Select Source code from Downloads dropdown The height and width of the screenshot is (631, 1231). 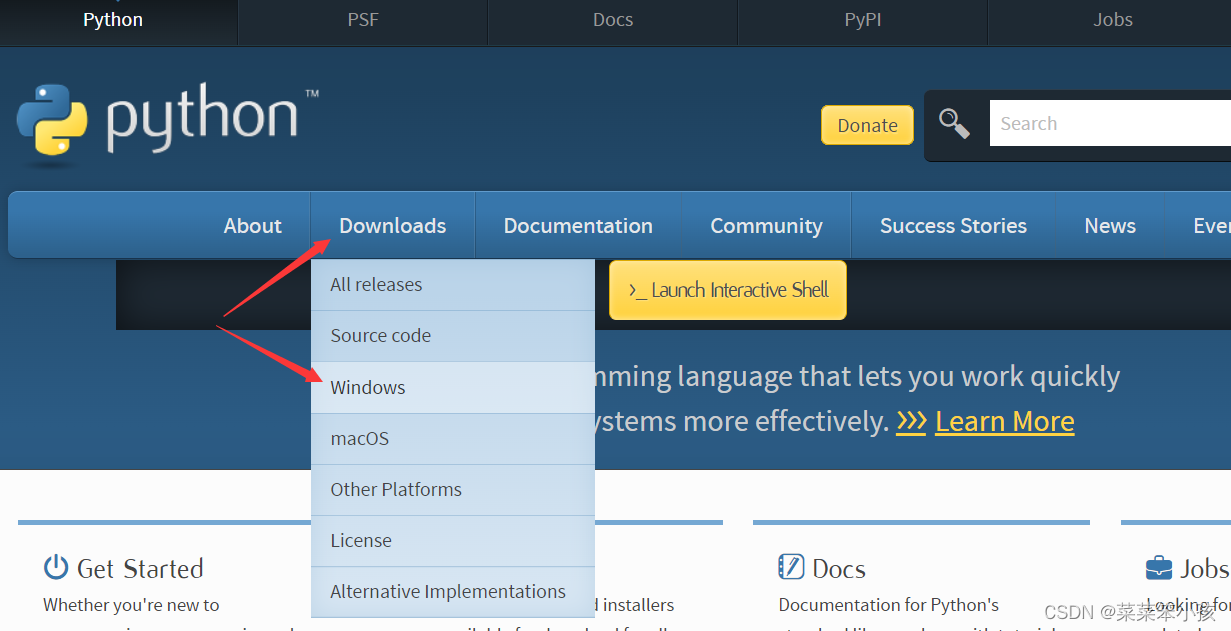click(x=453, y=336)
